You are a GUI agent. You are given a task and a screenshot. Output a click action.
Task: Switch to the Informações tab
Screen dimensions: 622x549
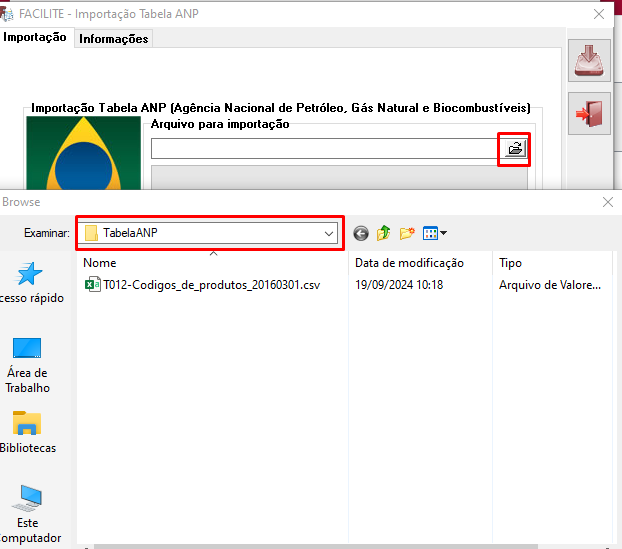(x=113, y=39)
